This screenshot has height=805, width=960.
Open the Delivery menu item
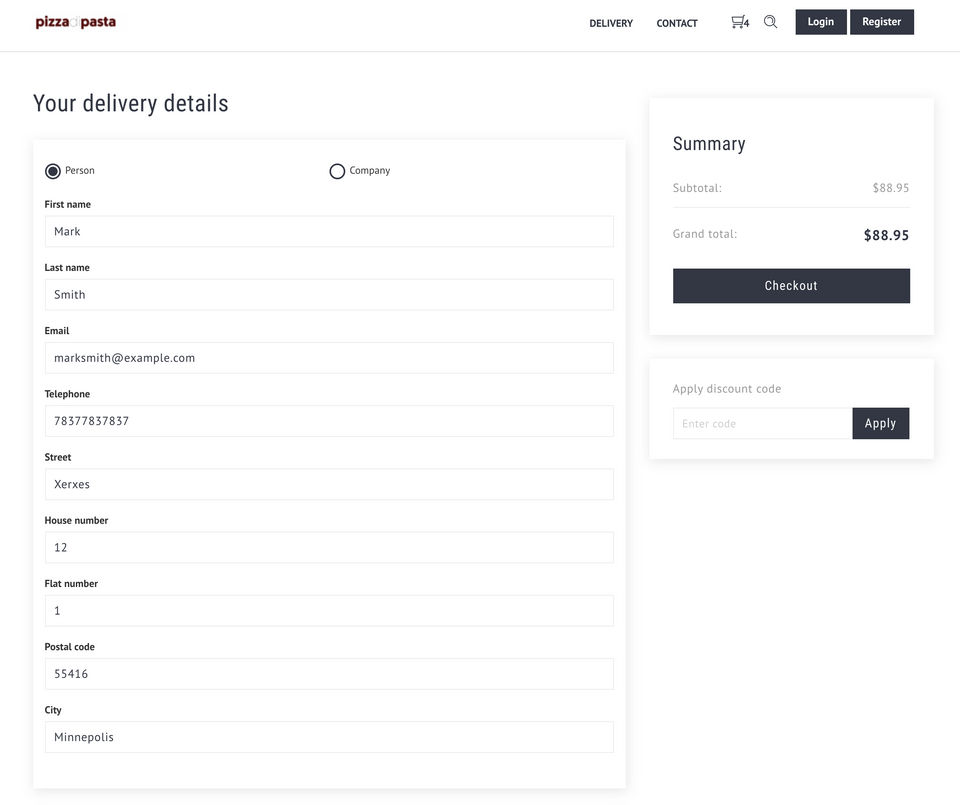coord(611,23)
